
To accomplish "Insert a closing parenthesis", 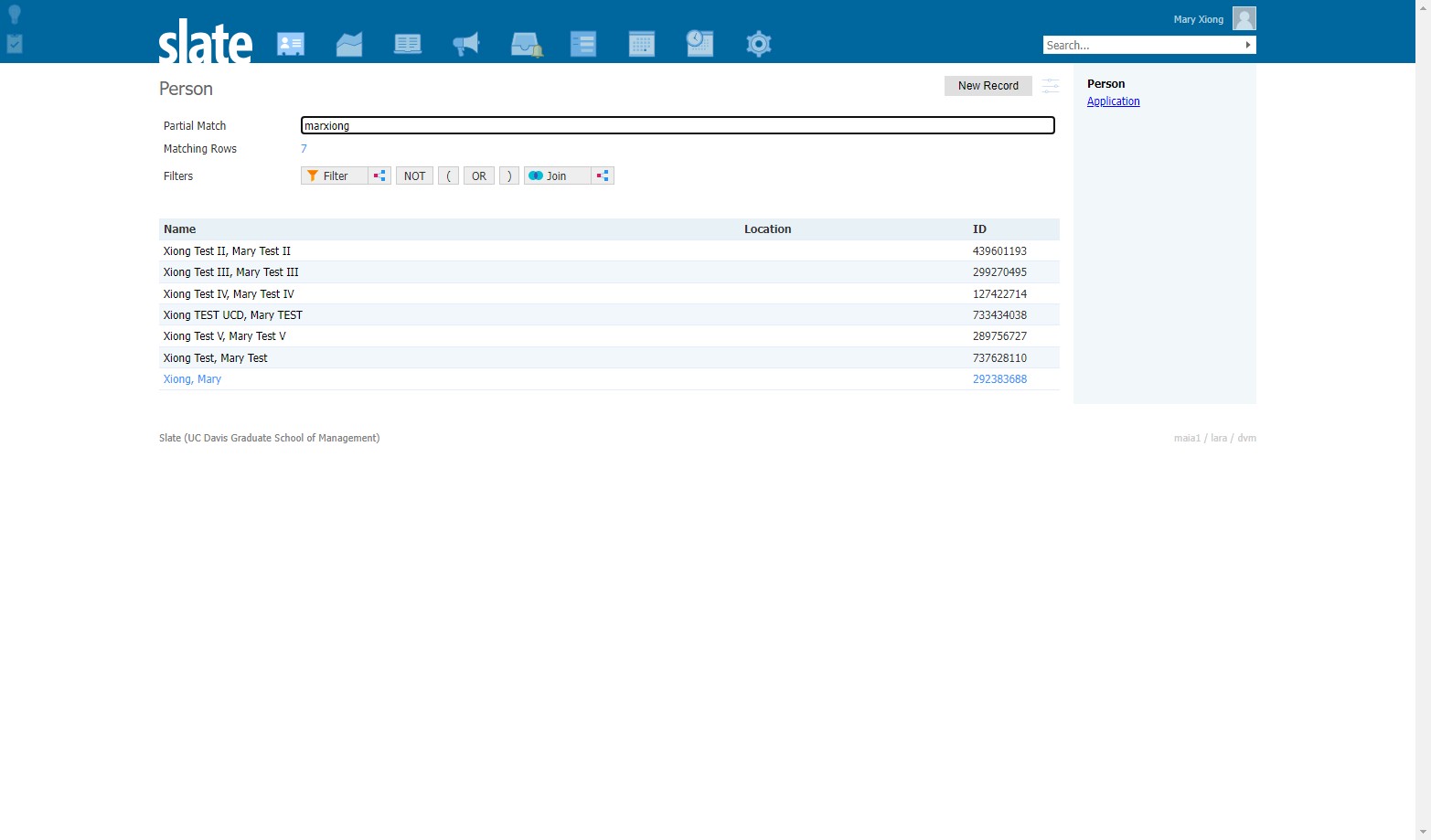I will tap(509, 175).
